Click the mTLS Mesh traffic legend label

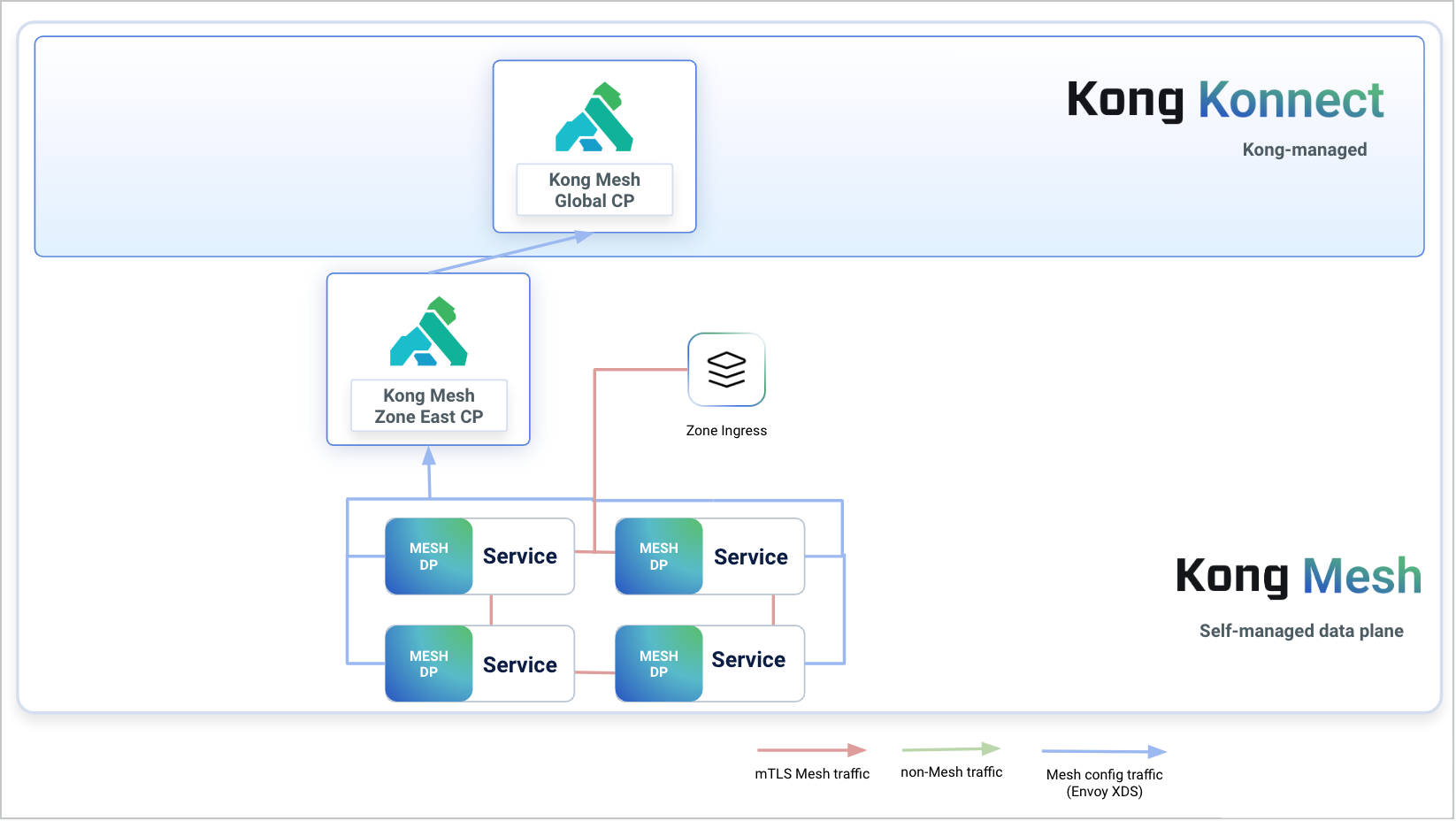tap(812, 774)
